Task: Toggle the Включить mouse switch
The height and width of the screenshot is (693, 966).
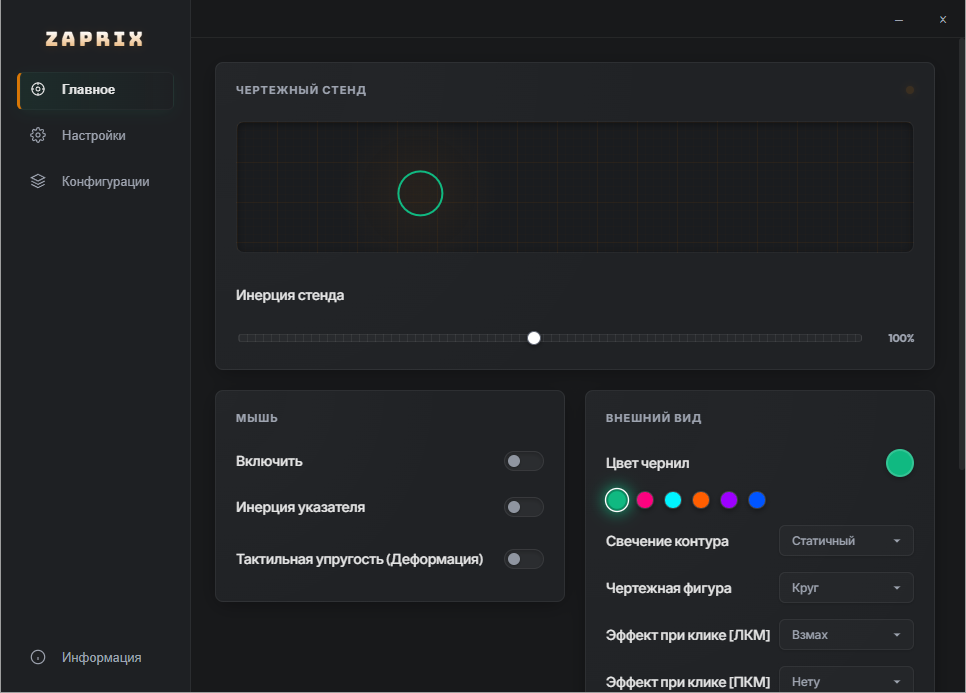Action: pyautogui.click(x=524, y=461)
